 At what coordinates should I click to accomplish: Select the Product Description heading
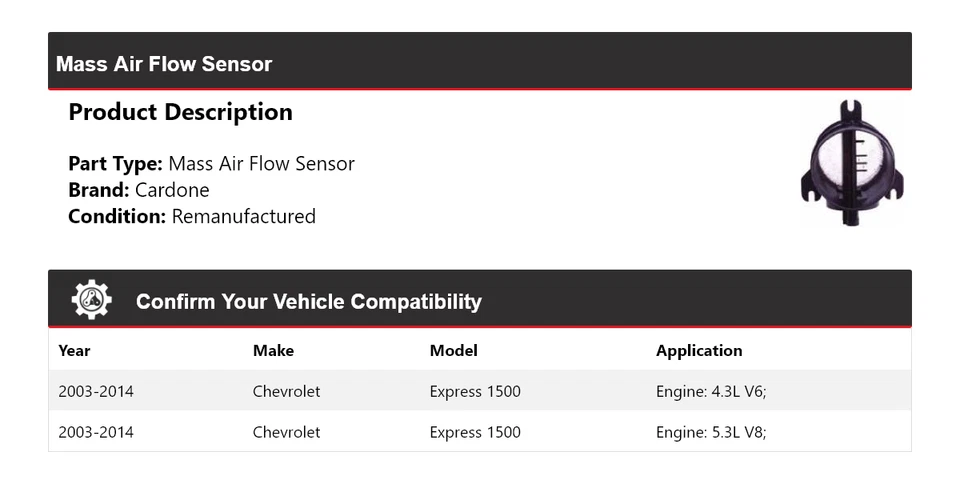pos(180,112)
